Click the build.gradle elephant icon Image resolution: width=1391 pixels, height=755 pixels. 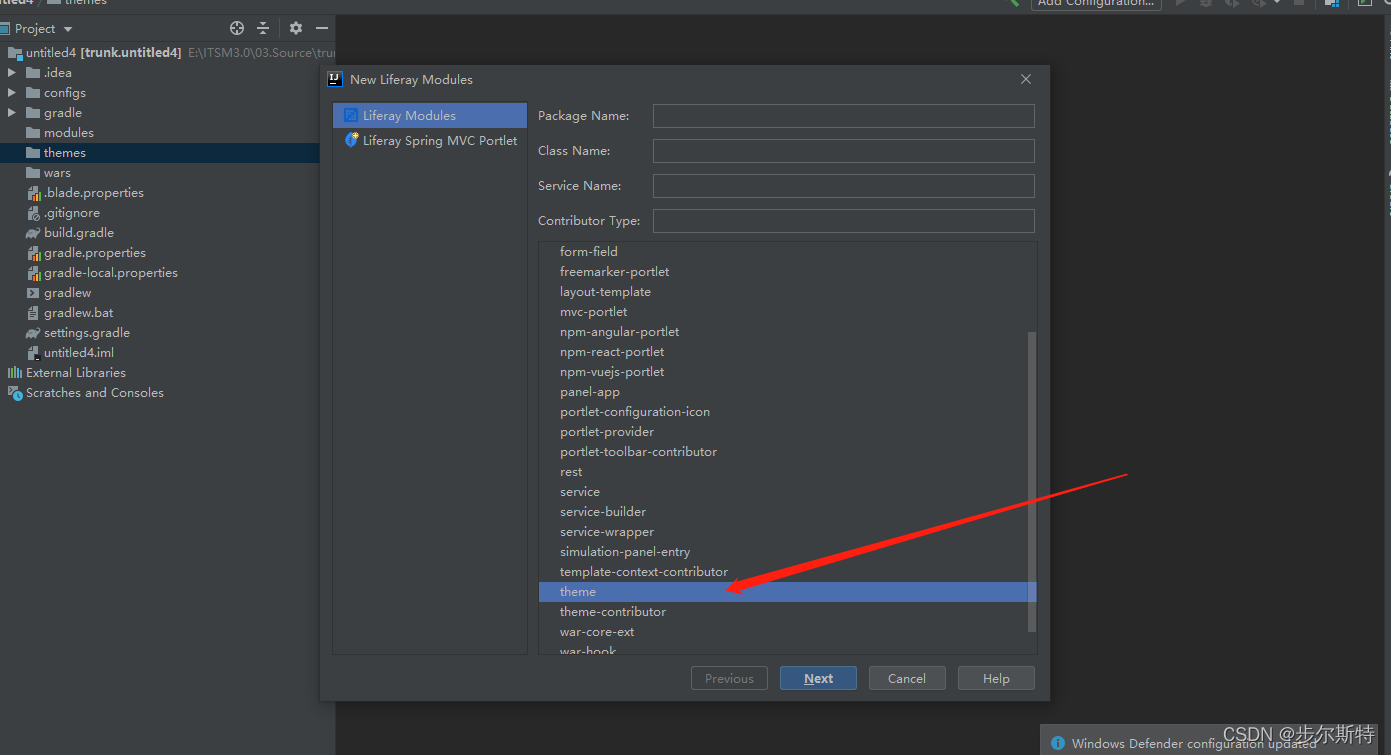(x=33, y=233)
